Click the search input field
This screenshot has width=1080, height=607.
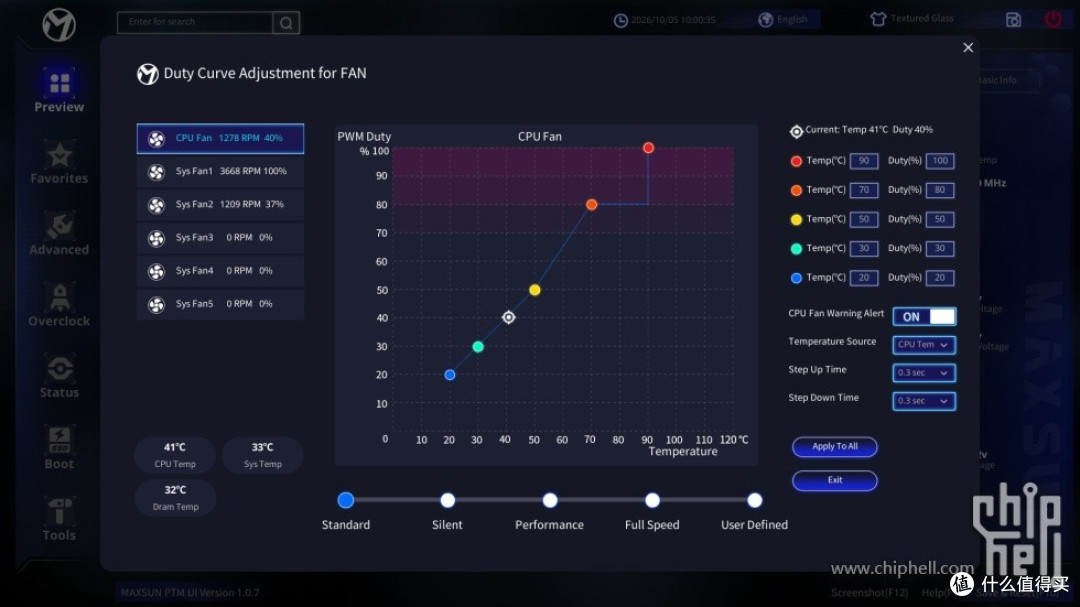click(196, 23)
